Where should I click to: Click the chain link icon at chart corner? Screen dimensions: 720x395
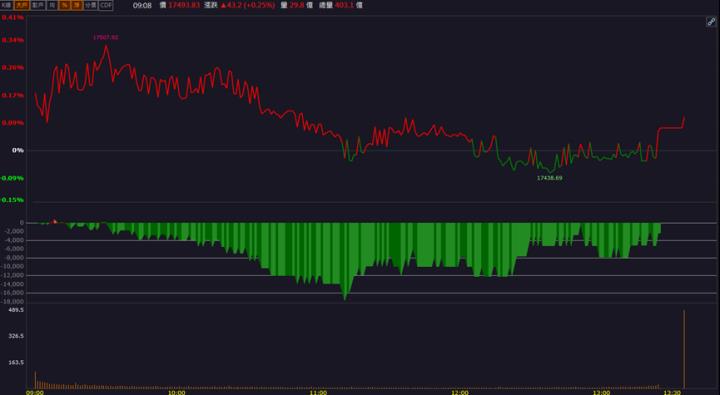(711, 22)
